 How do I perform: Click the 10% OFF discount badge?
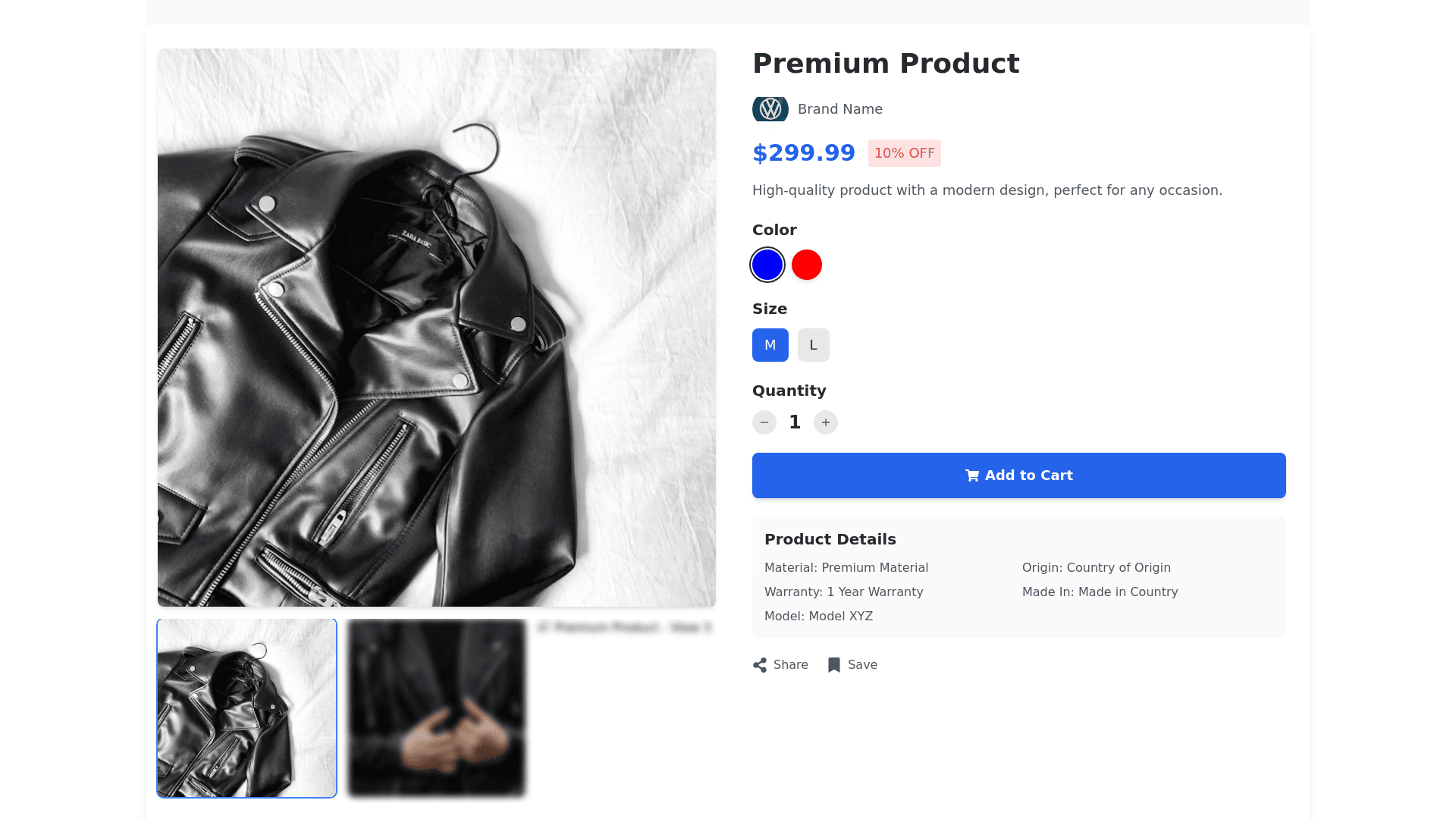905,153
